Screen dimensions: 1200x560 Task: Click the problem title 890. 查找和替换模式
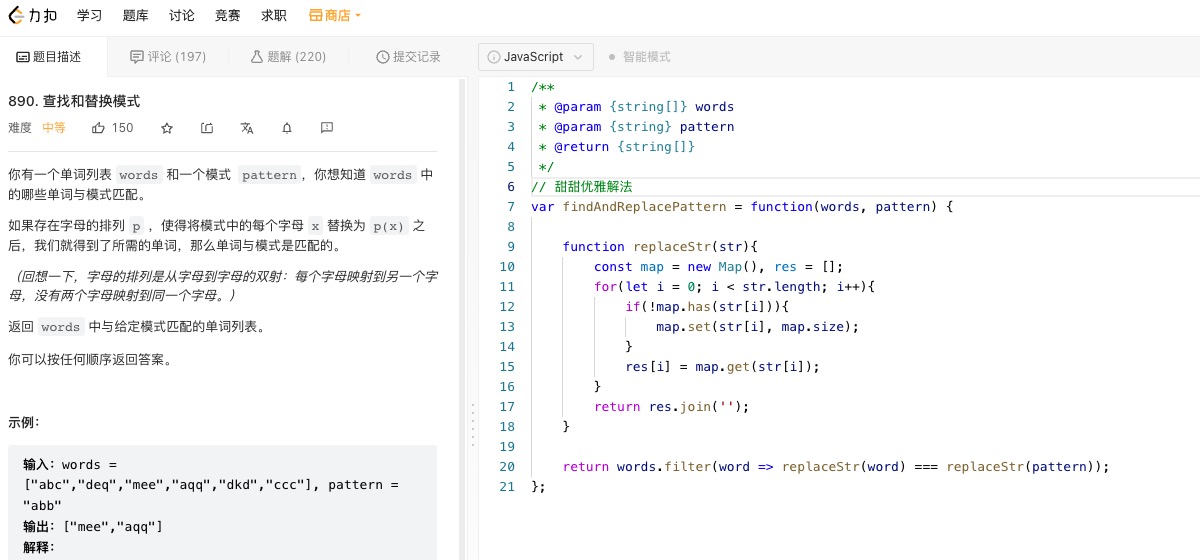pos(74,101)
